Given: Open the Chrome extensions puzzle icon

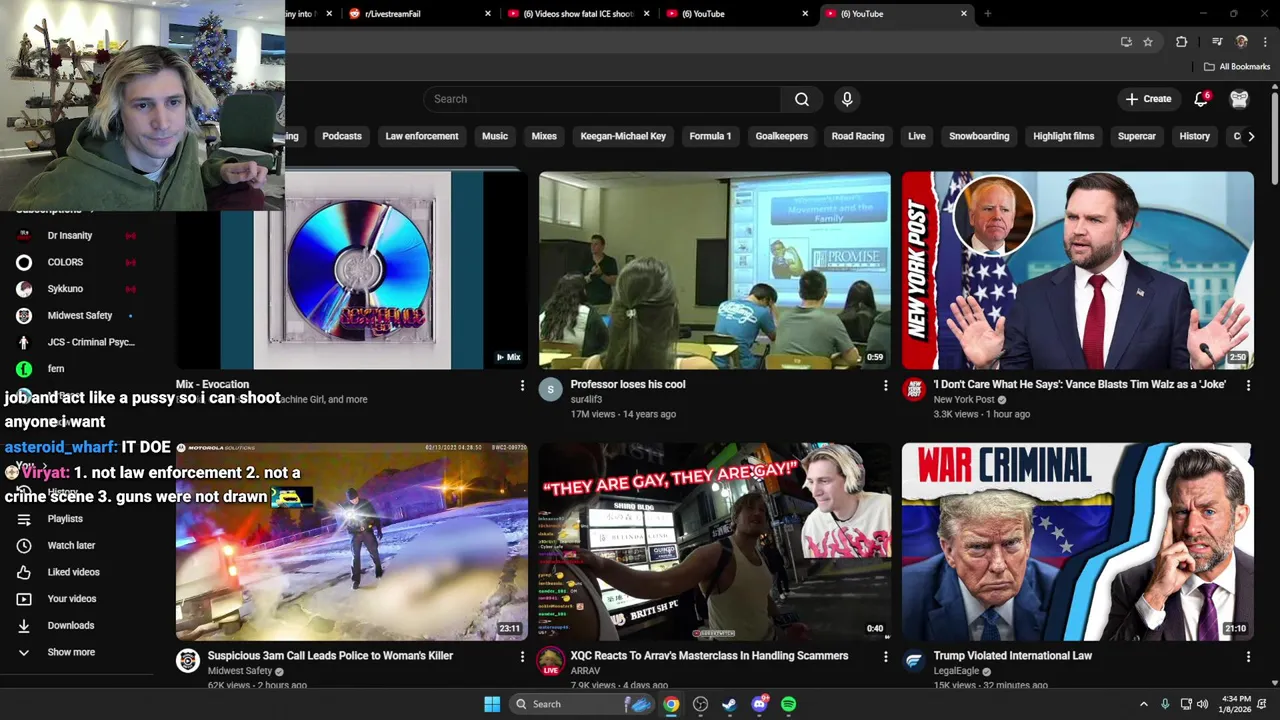Looking at the screenshot, I should coord(1181,42).
